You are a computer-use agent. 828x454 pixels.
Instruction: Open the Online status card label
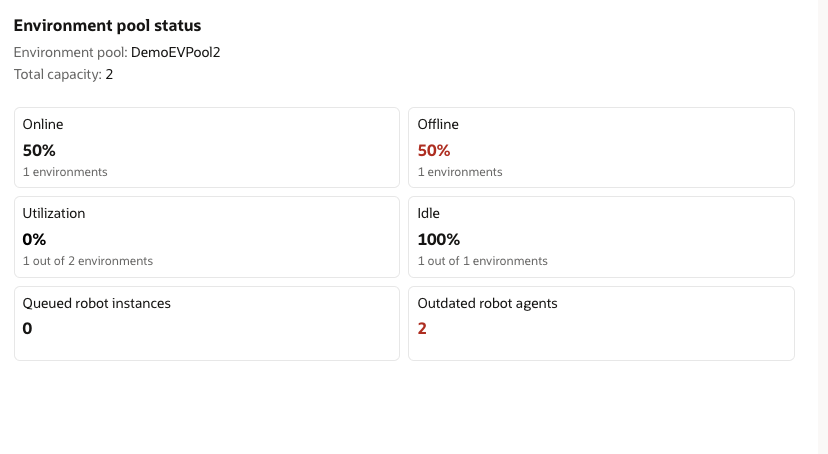[x=43, y=125]
